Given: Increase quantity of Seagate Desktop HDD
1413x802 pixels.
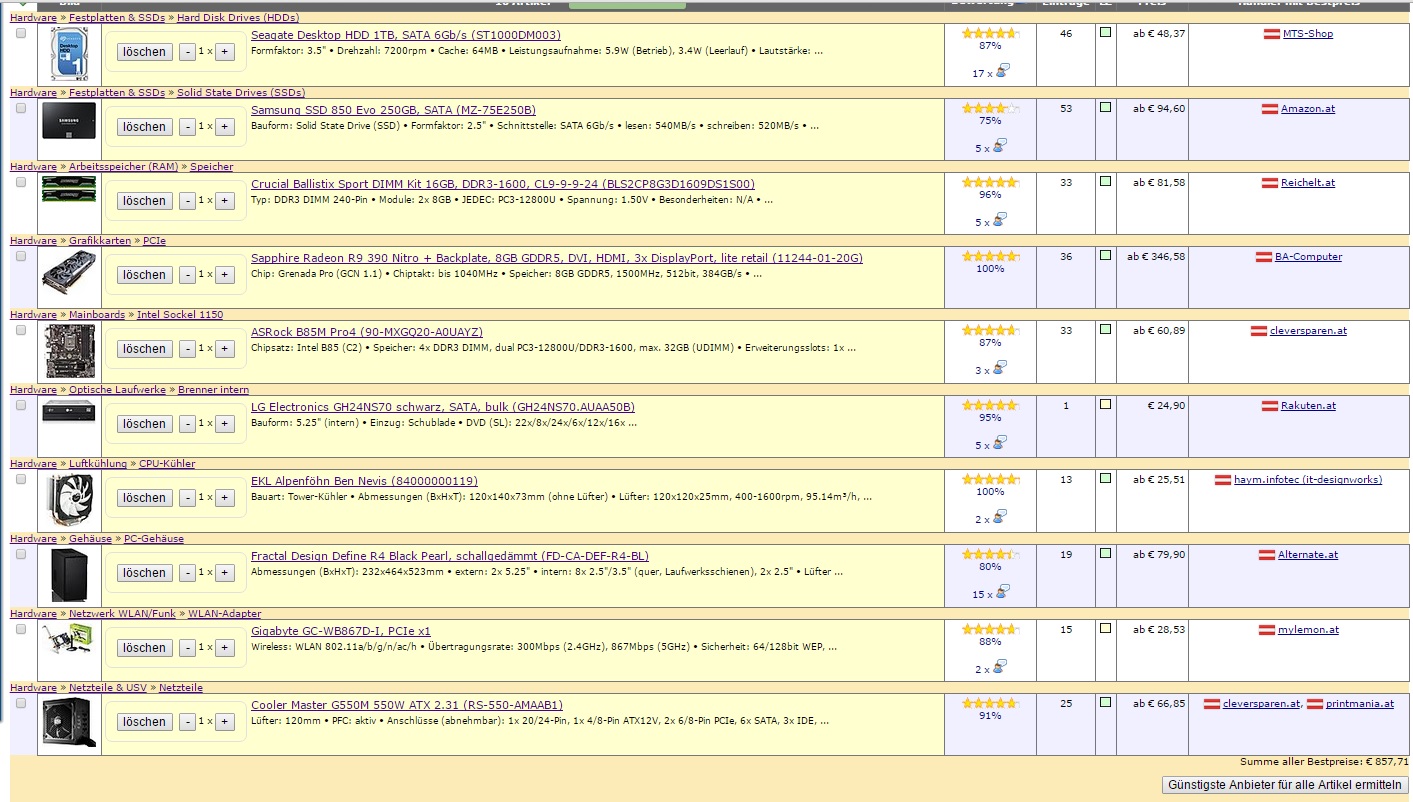Looking at the screenshot, I should (x=225, y=52).
